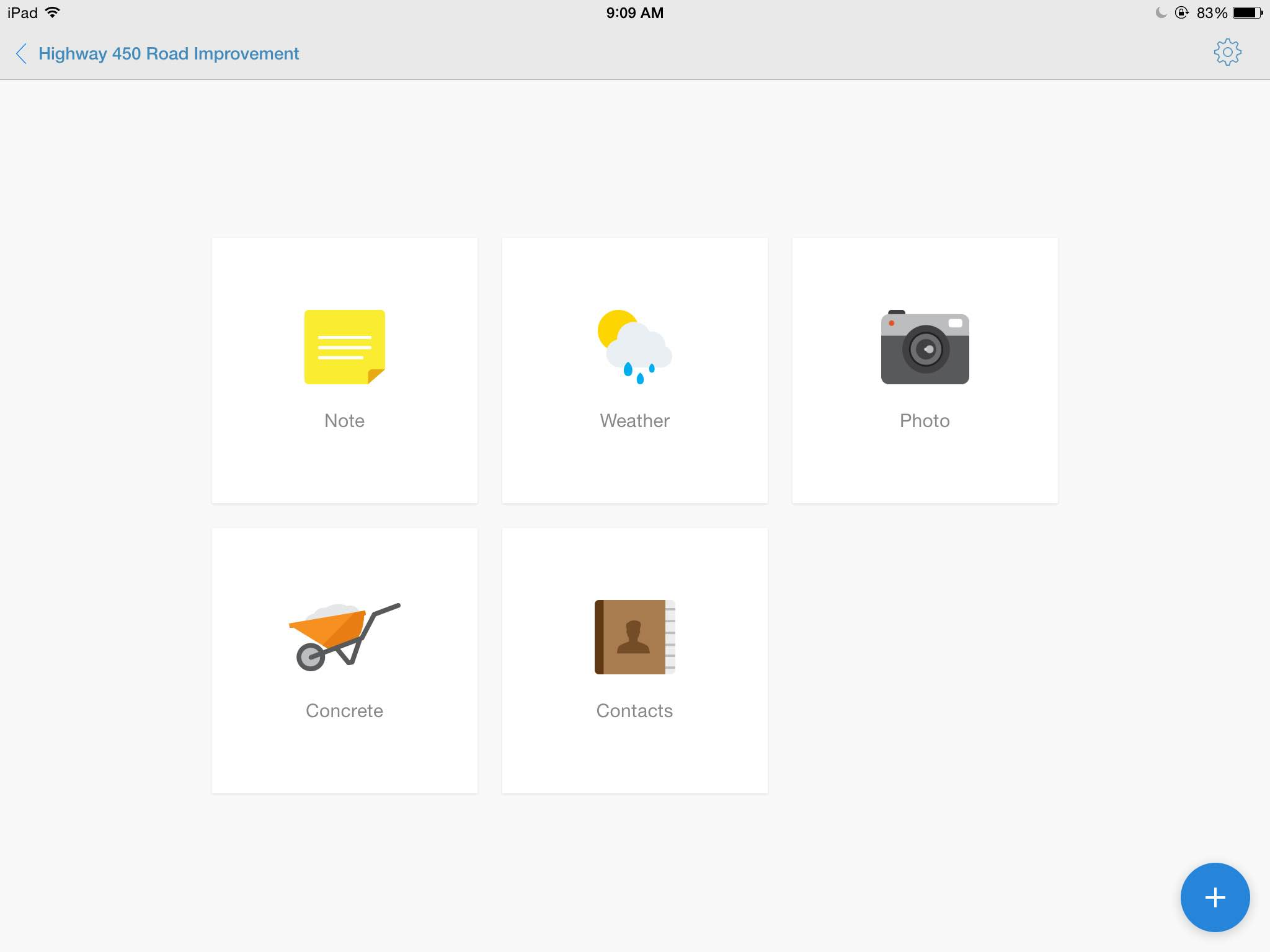Select the camera Photo icon
Image resolution: width=1270 pixels, height=952 pixels.
(925, 348)
